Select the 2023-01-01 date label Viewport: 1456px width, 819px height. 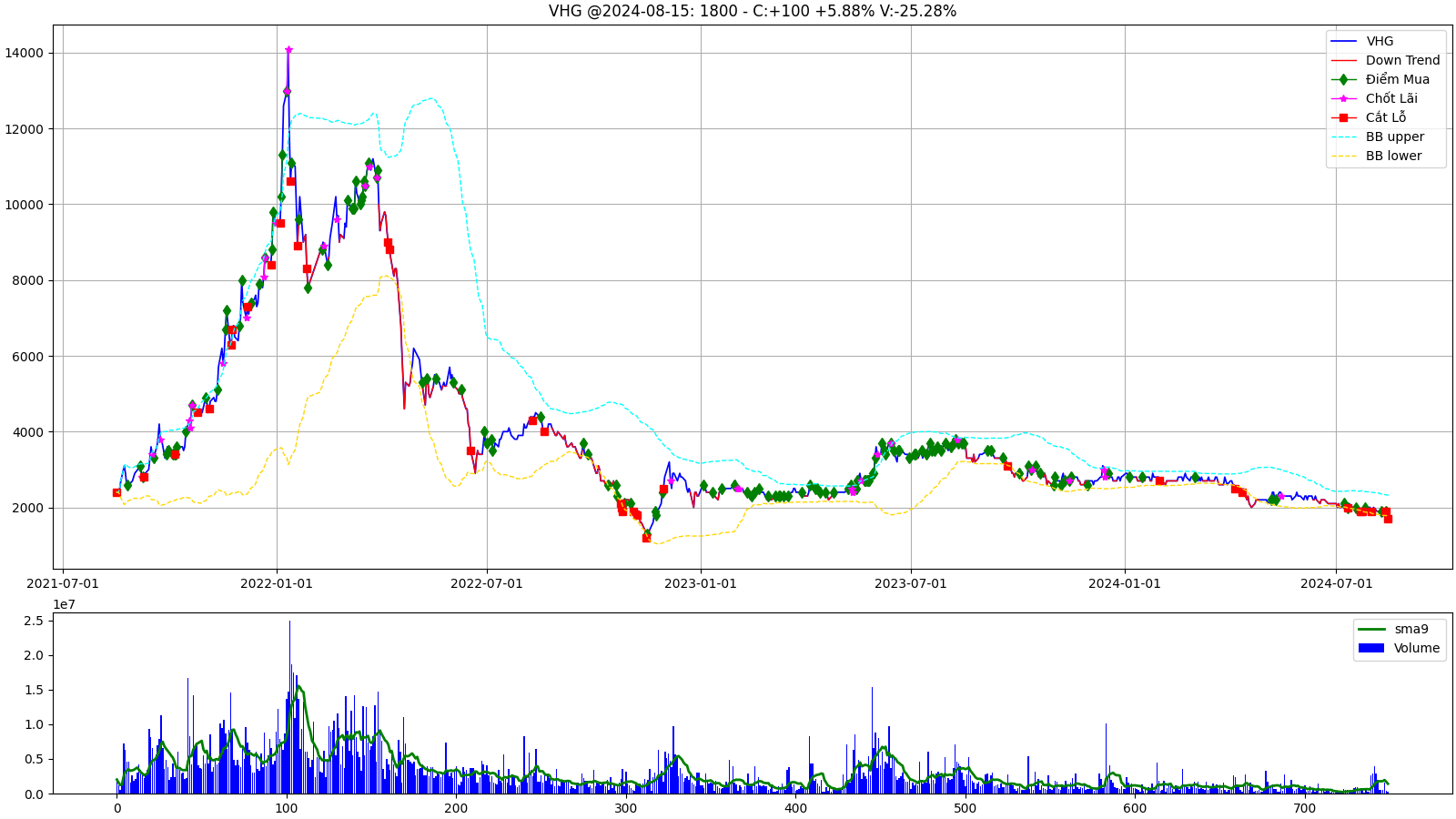(x=701, y=583)
